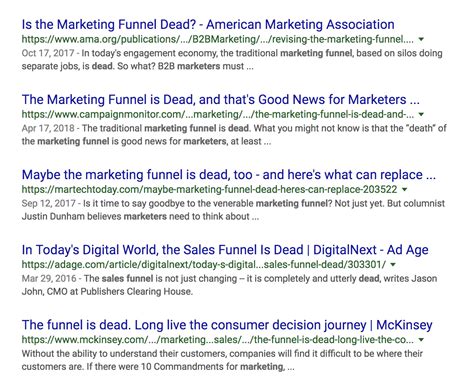The height and width of the screenshot is (385, 474).
Task: Click the Mar 29, 2016 Jason John snippet
Action: 229,285
